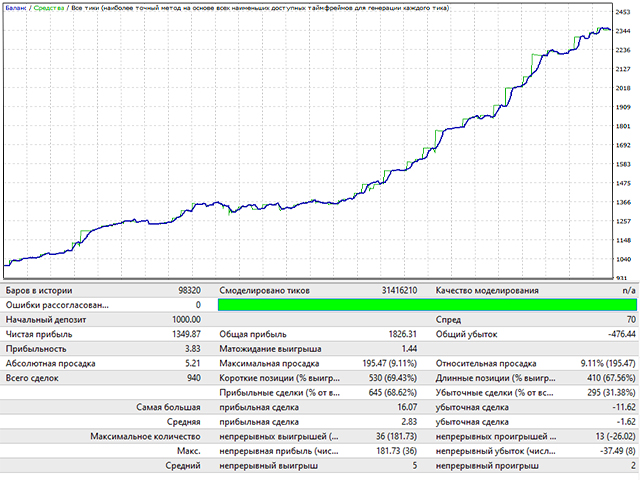Click short positions value 530 (69.43%)

pos(393,378)
